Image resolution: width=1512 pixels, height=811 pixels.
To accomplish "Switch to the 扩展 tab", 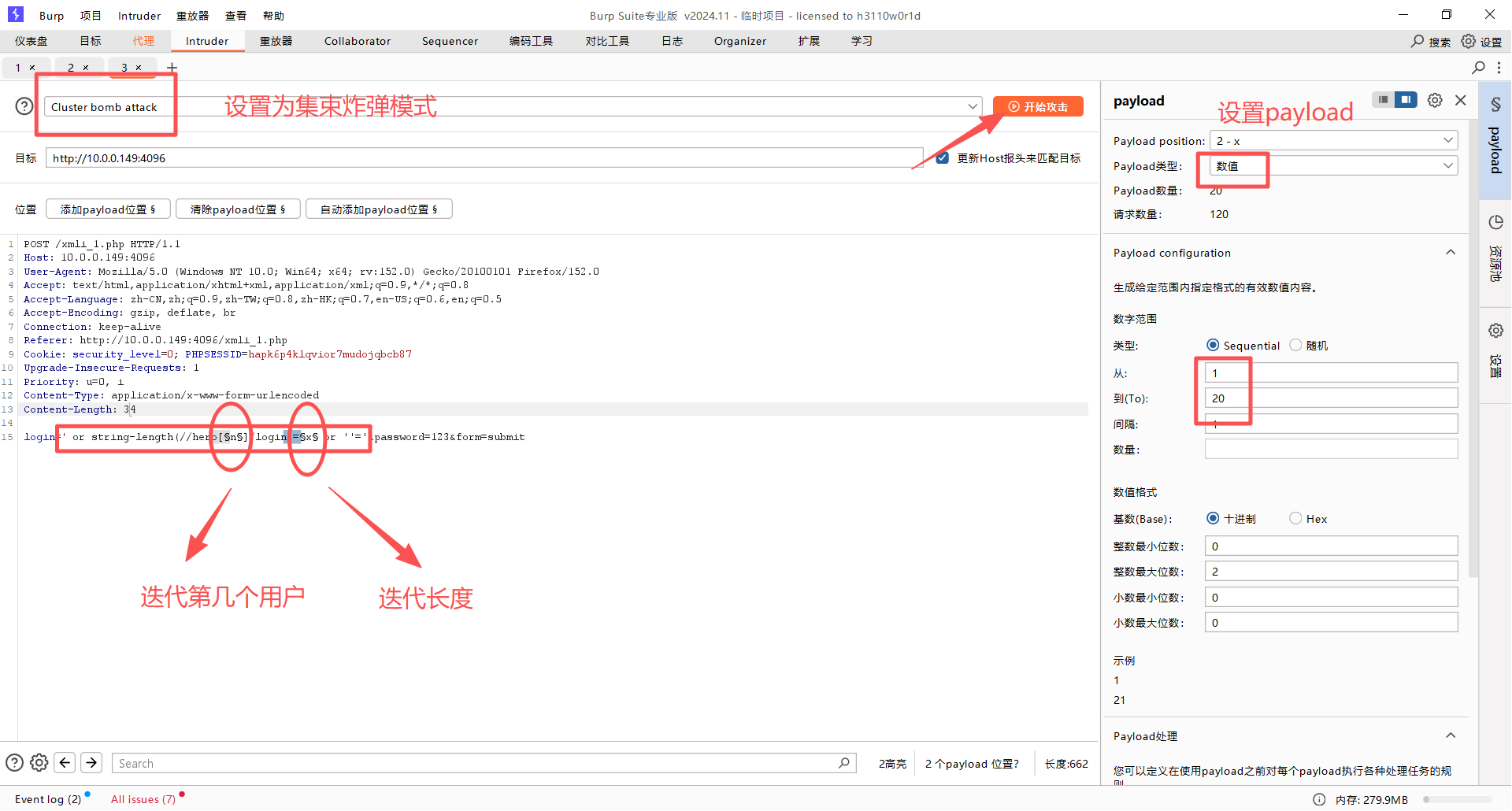I will tap(809, 41).
